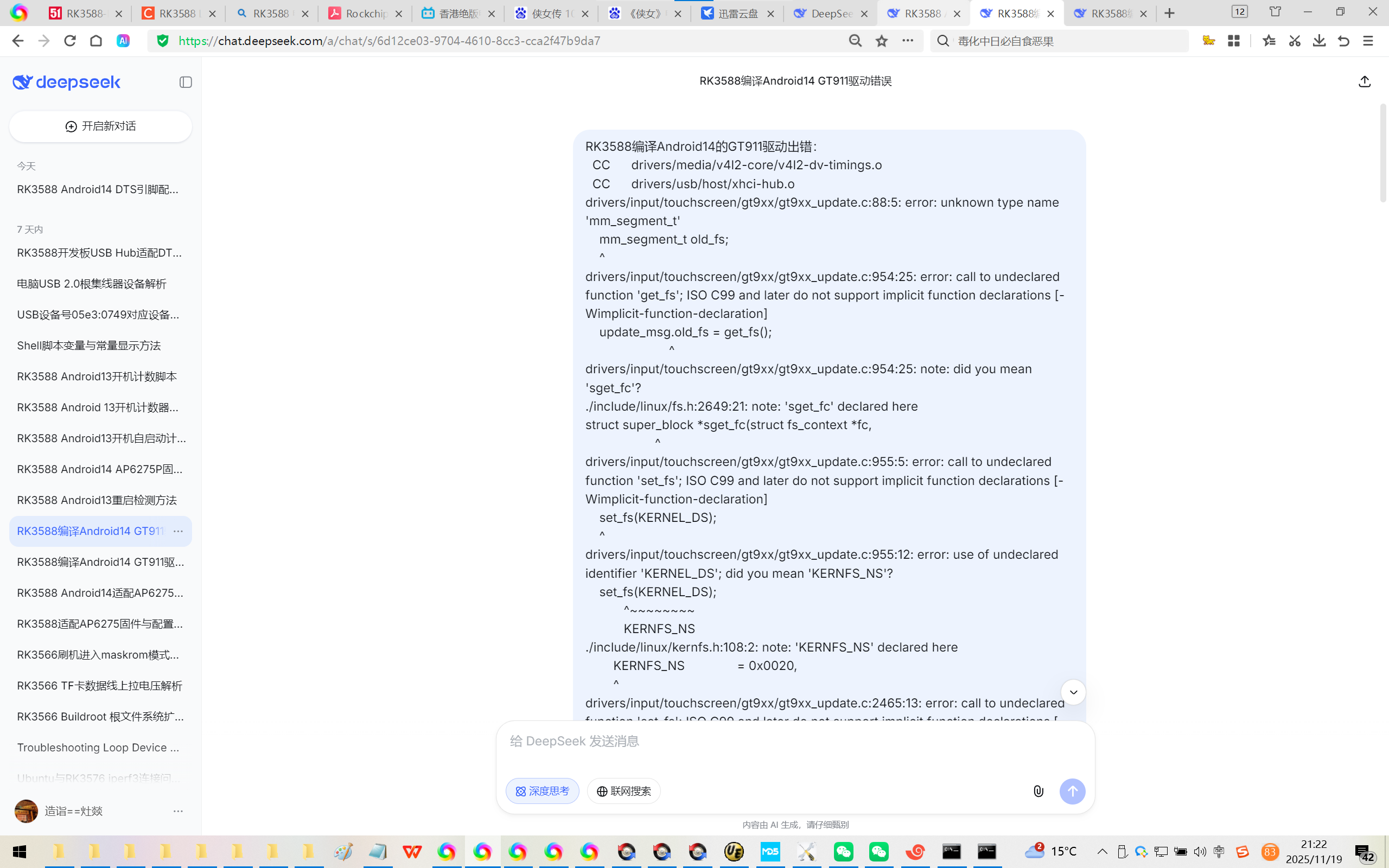Image resolution: width=1389 pixels, height=868 pixels.
Task: Collapse the DeepSeek sidebar panel
Action: (186, 82)
